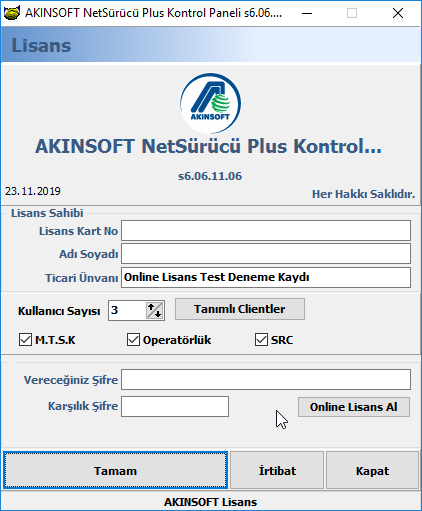Close the Lisans window
This screenshot has width=422, height=511.
398,13
